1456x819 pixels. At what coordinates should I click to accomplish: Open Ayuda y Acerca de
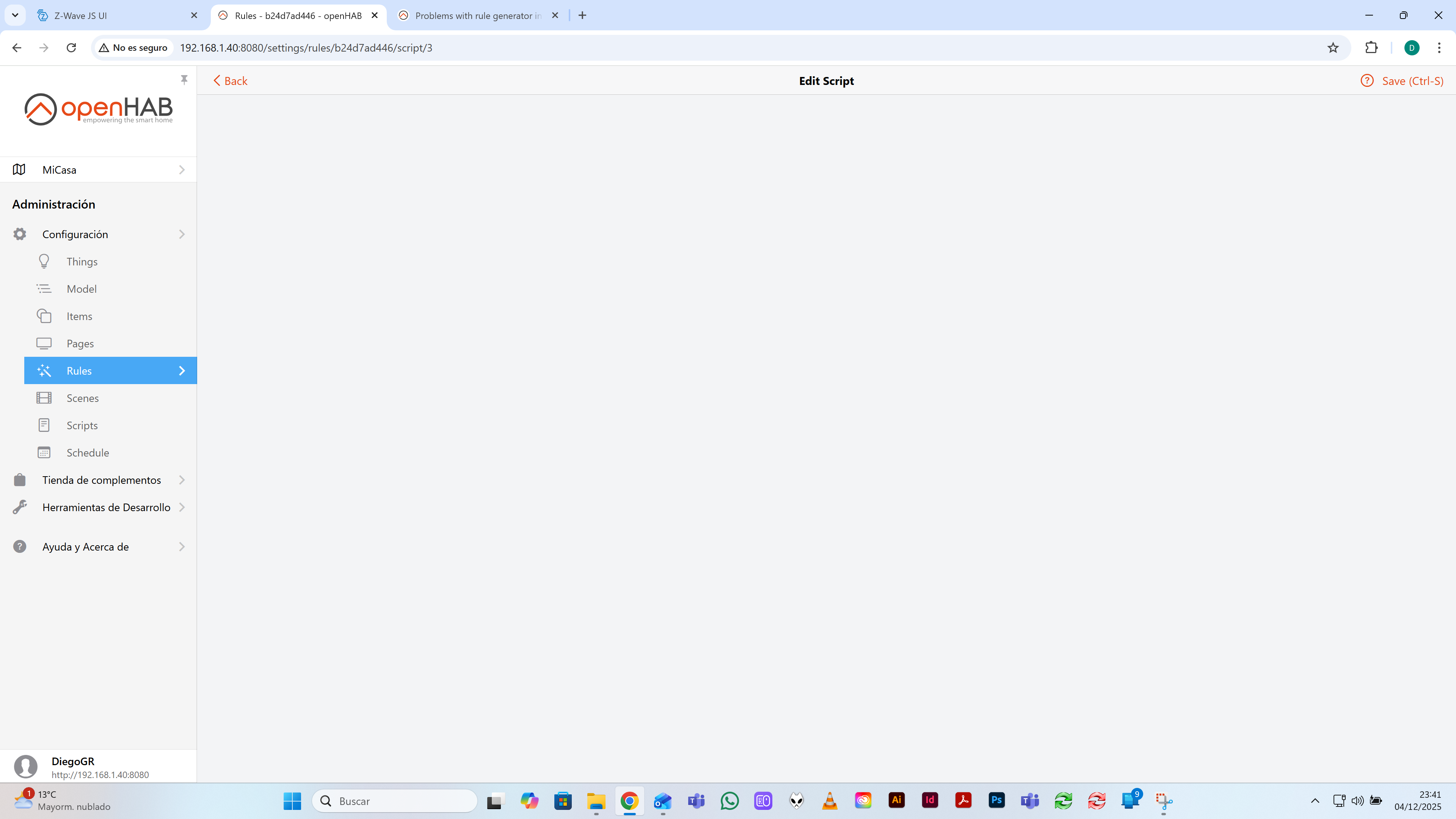coord(85,546)
